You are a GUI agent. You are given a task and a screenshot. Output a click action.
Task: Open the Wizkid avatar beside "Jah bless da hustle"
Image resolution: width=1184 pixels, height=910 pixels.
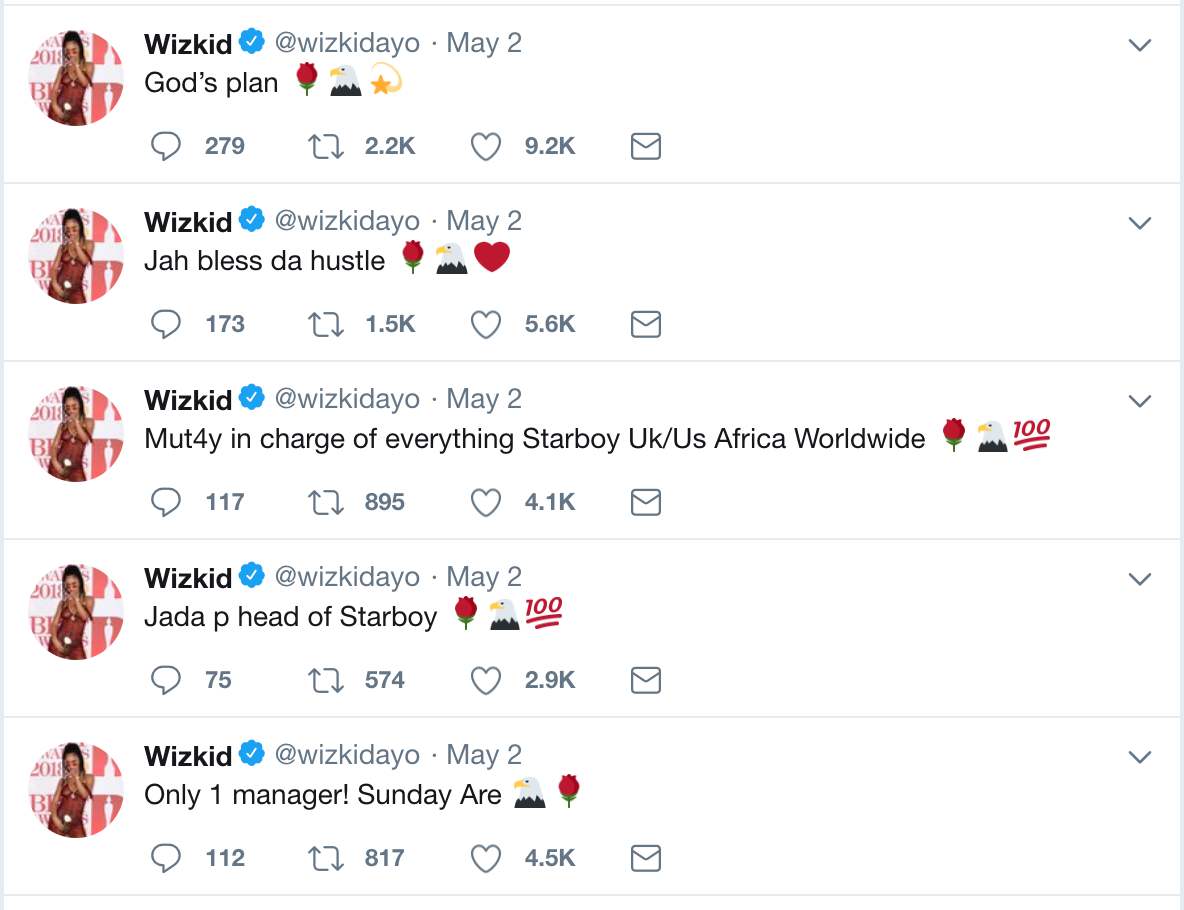[76, 256]
